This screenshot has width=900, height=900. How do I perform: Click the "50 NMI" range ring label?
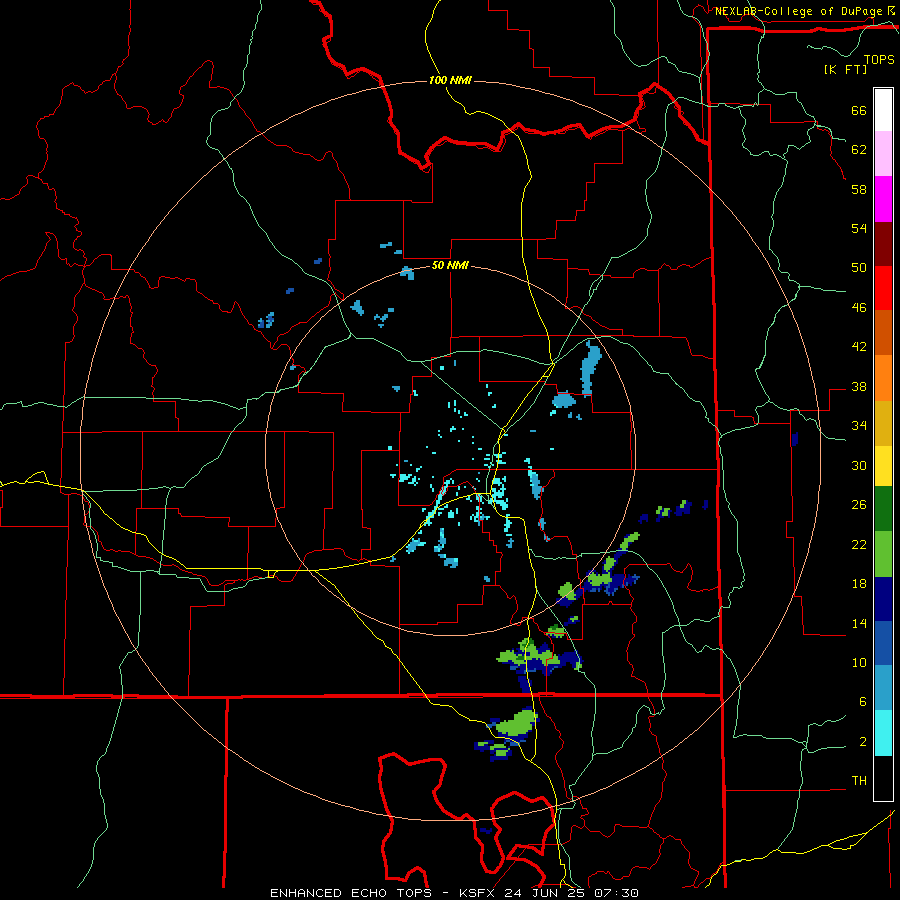tap(450, 265)
